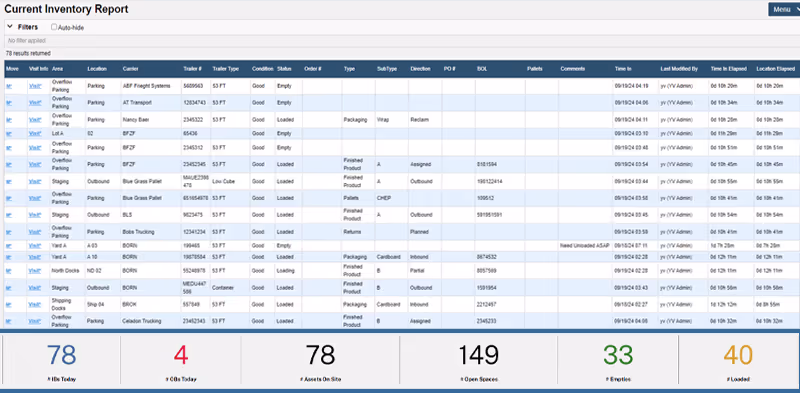Sort by the Order # column header
Image resolution: width=800 pixels, height=393 pixels.
point(312,69)
